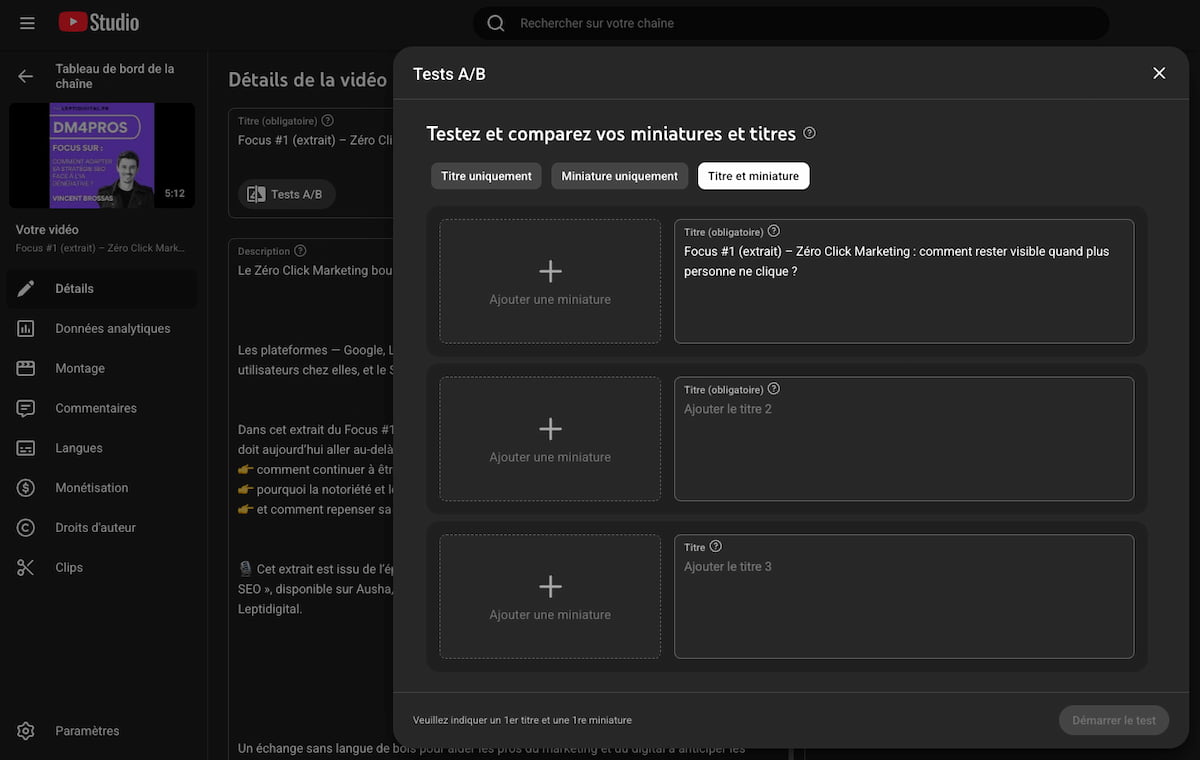Image resolution: width=1200 pixels, height=760 pixels.
Task: Open Langues in the sidebar
Action: pyautogui.click(x=102, y=448)
